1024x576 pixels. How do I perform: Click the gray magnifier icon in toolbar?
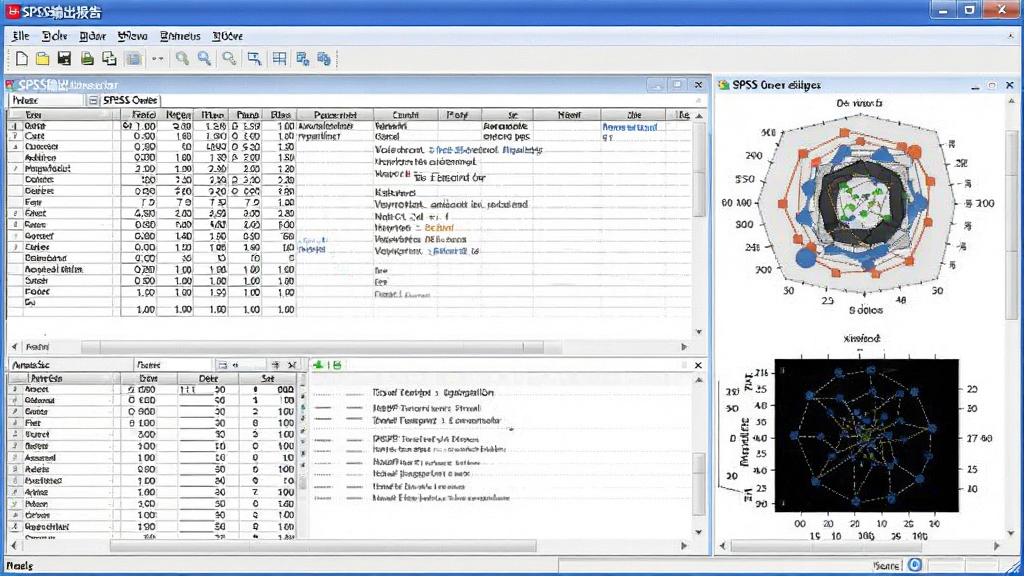pos(229,59)
